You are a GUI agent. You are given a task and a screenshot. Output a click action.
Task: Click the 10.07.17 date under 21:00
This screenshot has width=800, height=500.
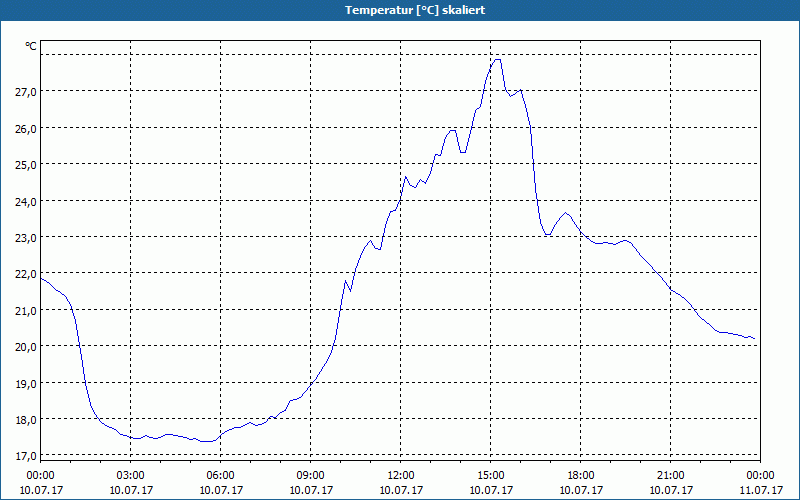[x=670, y=490]
